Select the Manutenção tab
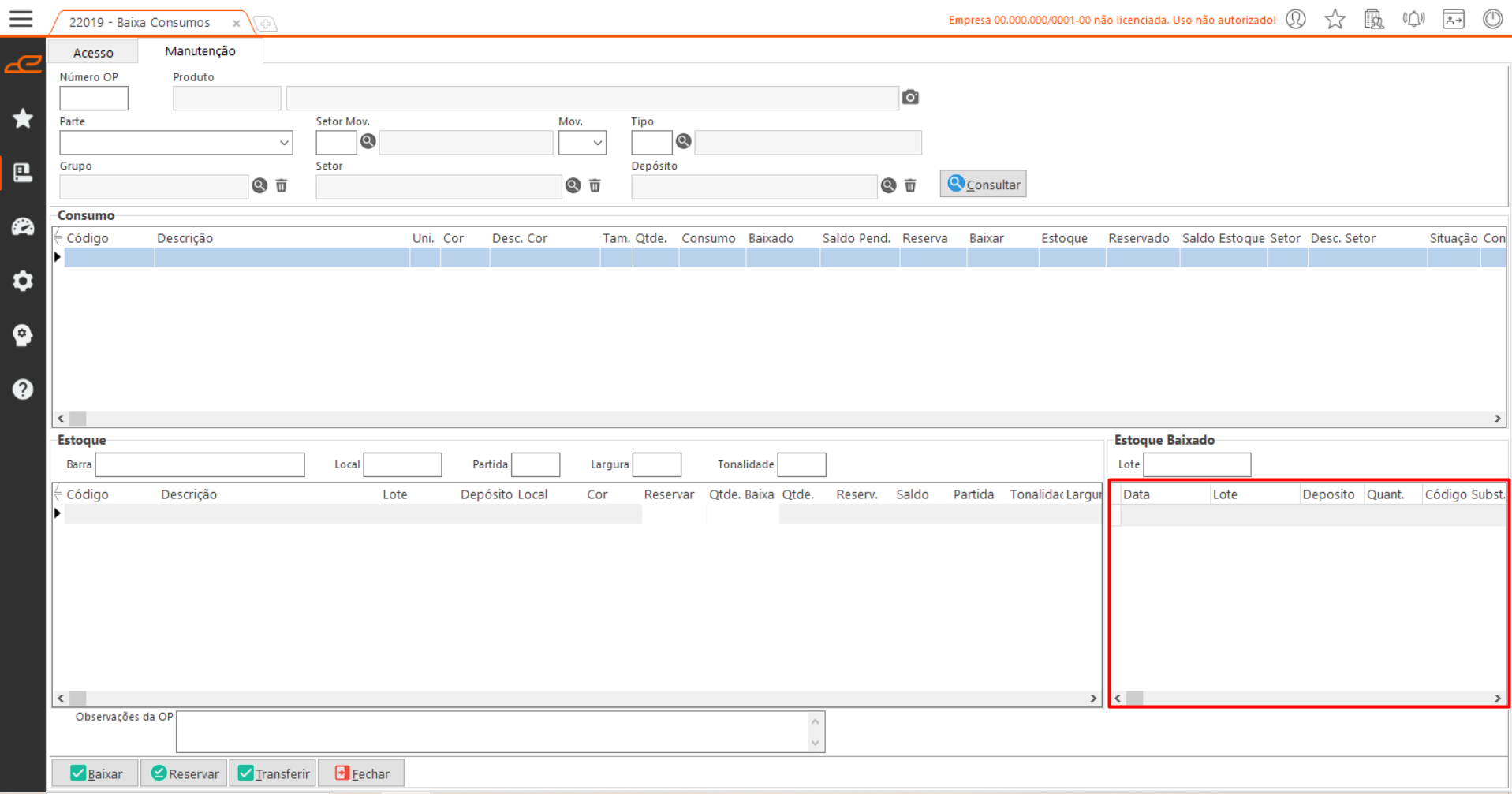Image resolution: width=1512 pixels, height=794 pixels. tap(200, 51)
